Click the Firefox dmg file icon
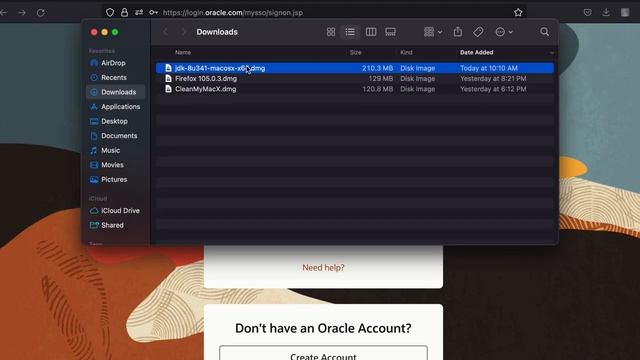This screenshot has height=360, width=640. click(x=168, y=78)
